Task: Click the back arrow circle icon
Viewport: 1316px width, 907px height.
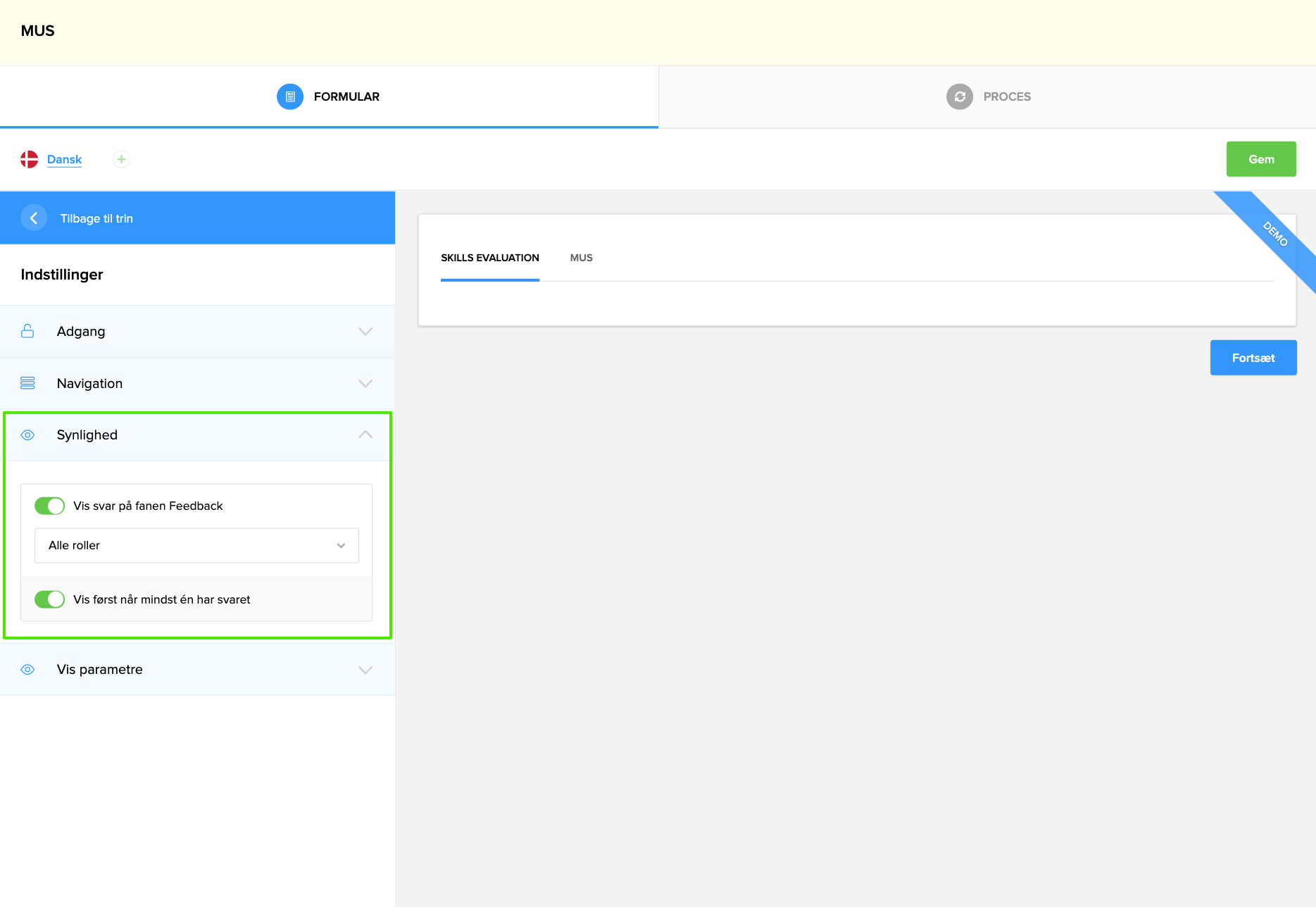Action: (x=34, y=218)
